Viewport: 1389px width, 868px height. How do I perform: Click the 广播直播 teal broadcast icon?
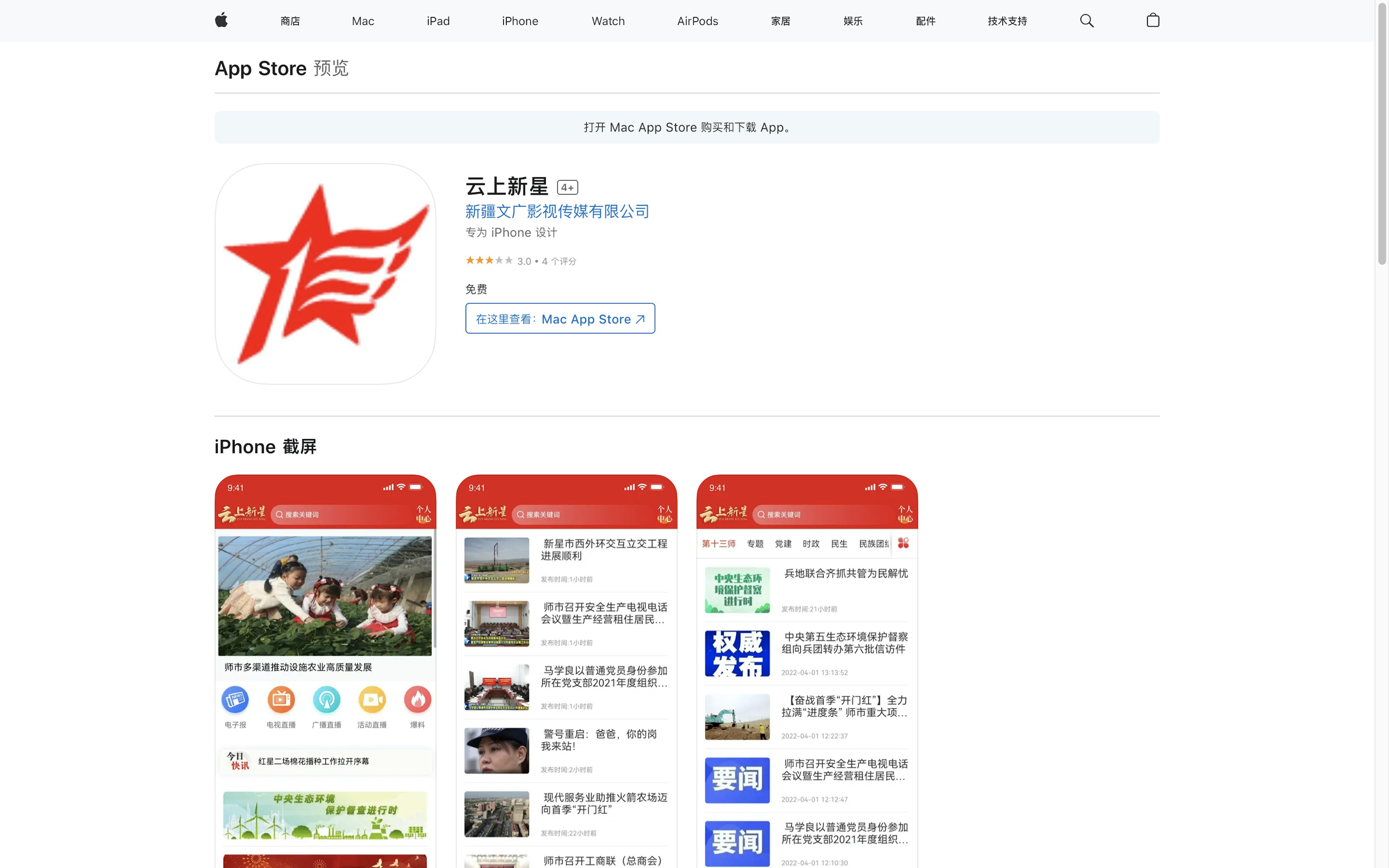coord(327,699)
